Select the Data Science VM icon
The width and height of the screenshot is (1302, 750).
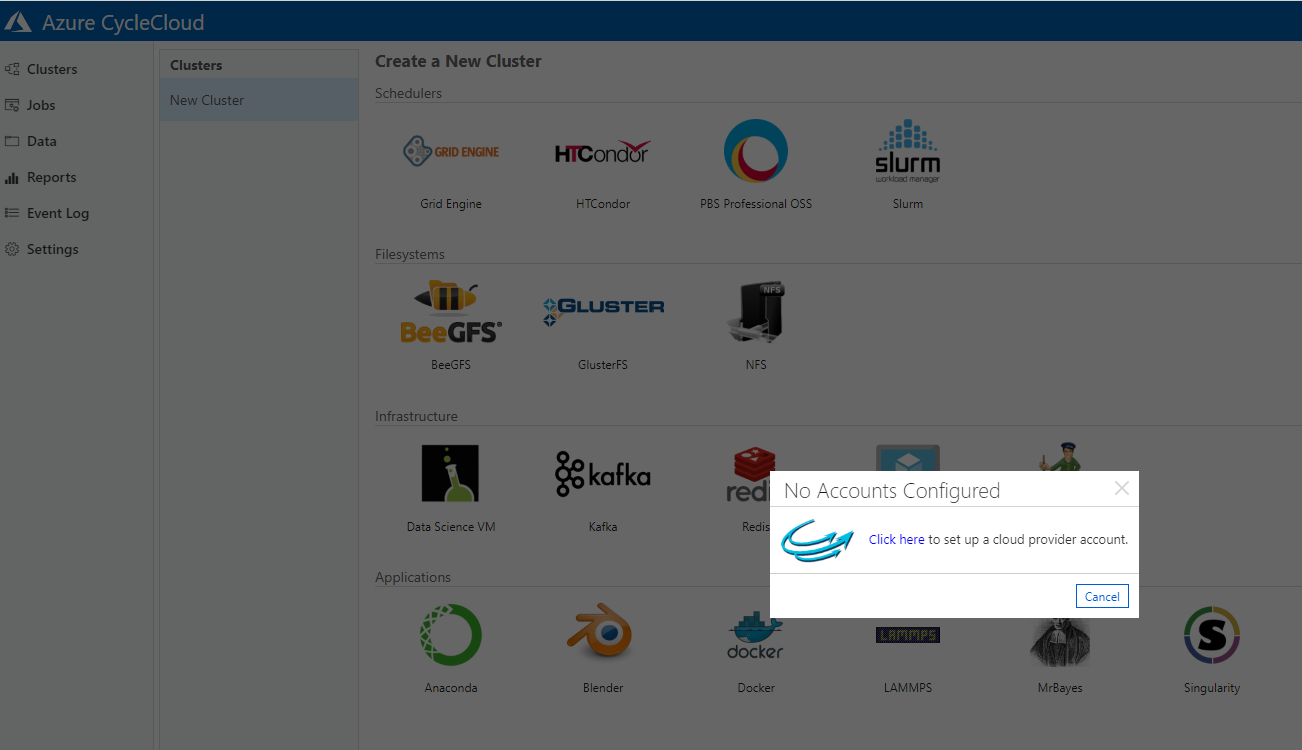(450, 473)
